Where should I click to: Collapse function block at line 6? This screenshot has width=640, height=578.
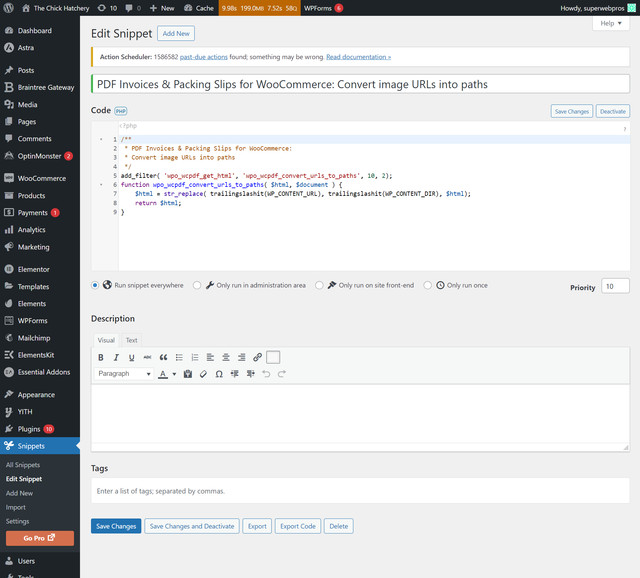[101, 185]
